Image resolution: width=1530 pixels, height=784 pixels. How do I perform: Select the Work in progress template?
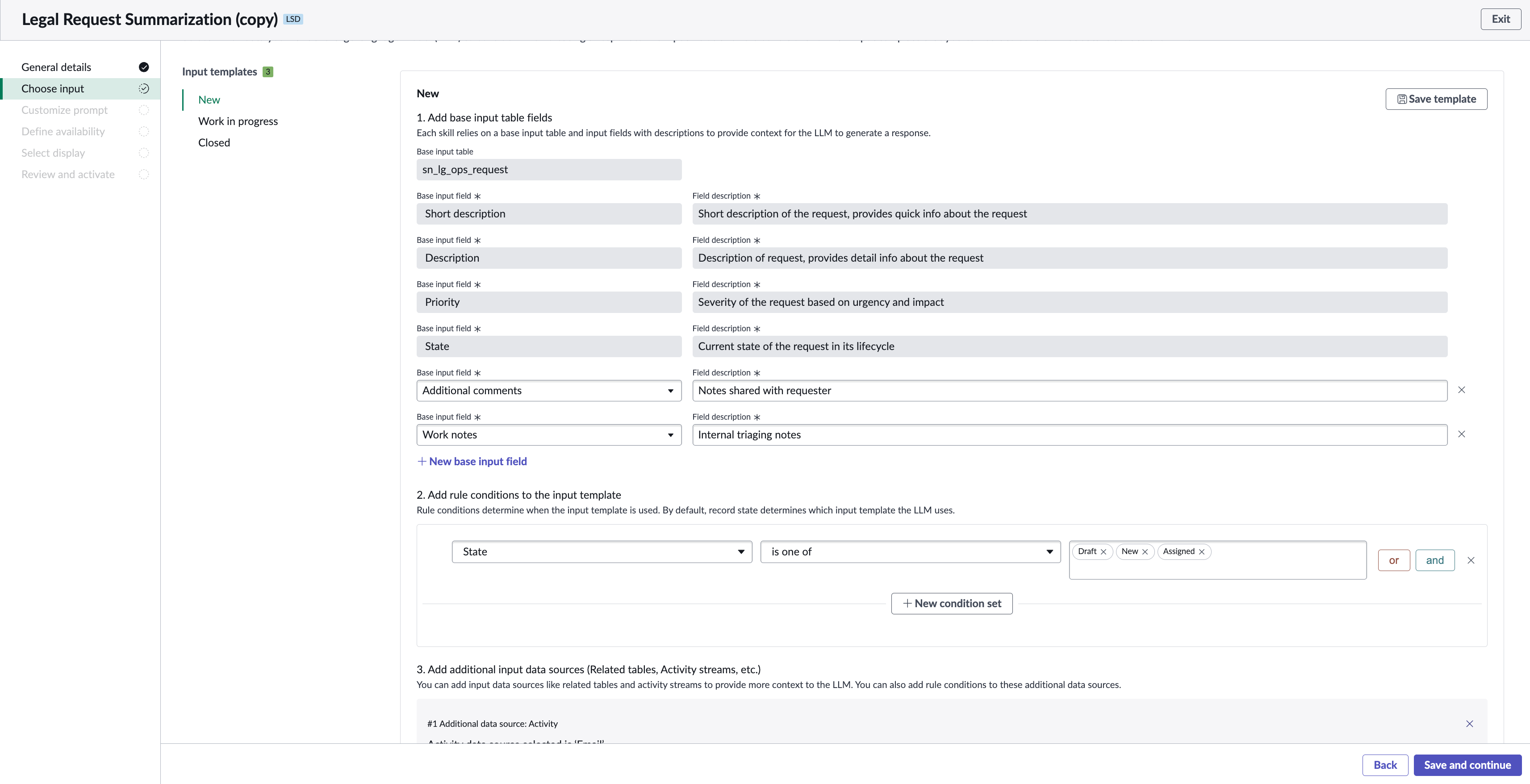(x=238, y=121)
